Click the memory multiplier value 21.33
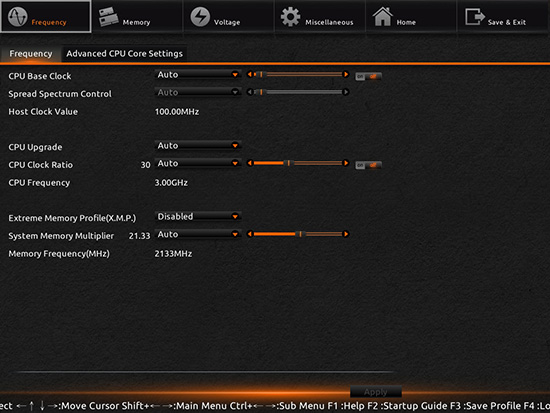Image resolution: width=550 pixels, height=413 pixels. (x=139, y=236)
